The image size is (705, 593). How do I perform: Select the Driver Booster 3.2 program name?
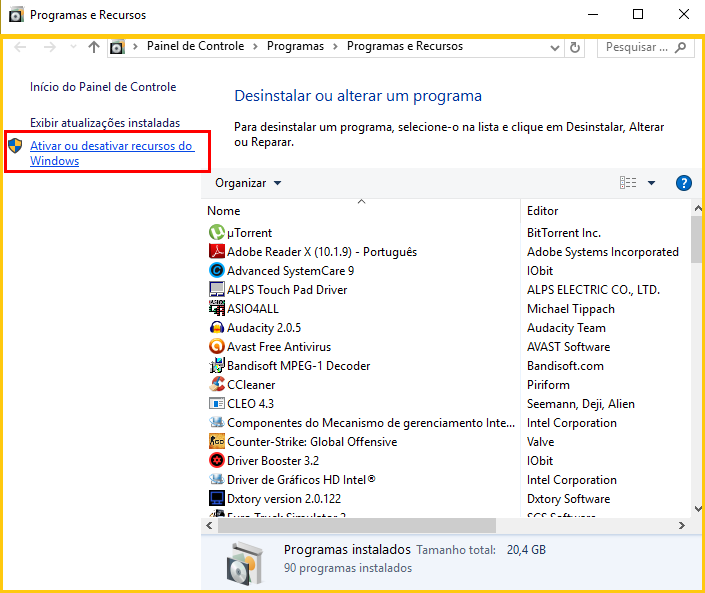pos(273,461)
